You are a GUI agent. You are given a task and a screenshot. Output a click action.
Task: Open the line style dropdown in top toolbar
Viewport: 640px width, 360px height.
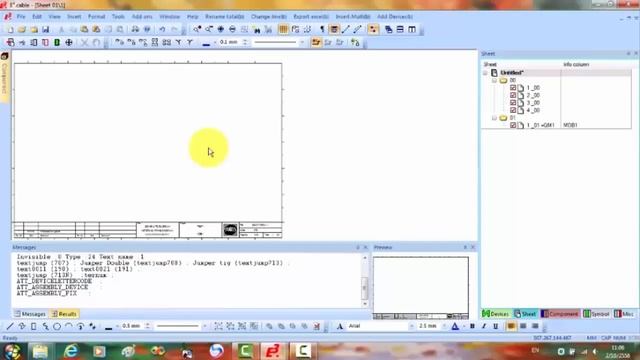[x=302, y=42]
